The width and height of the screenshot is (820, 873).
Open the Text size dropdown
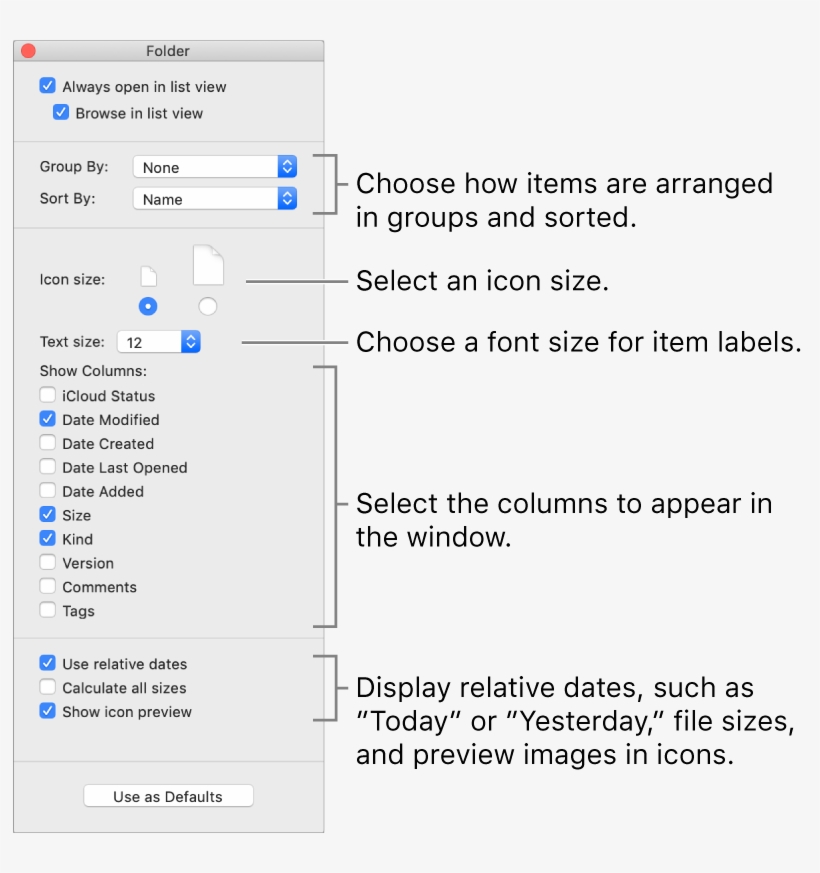click(x=158, y=341)
